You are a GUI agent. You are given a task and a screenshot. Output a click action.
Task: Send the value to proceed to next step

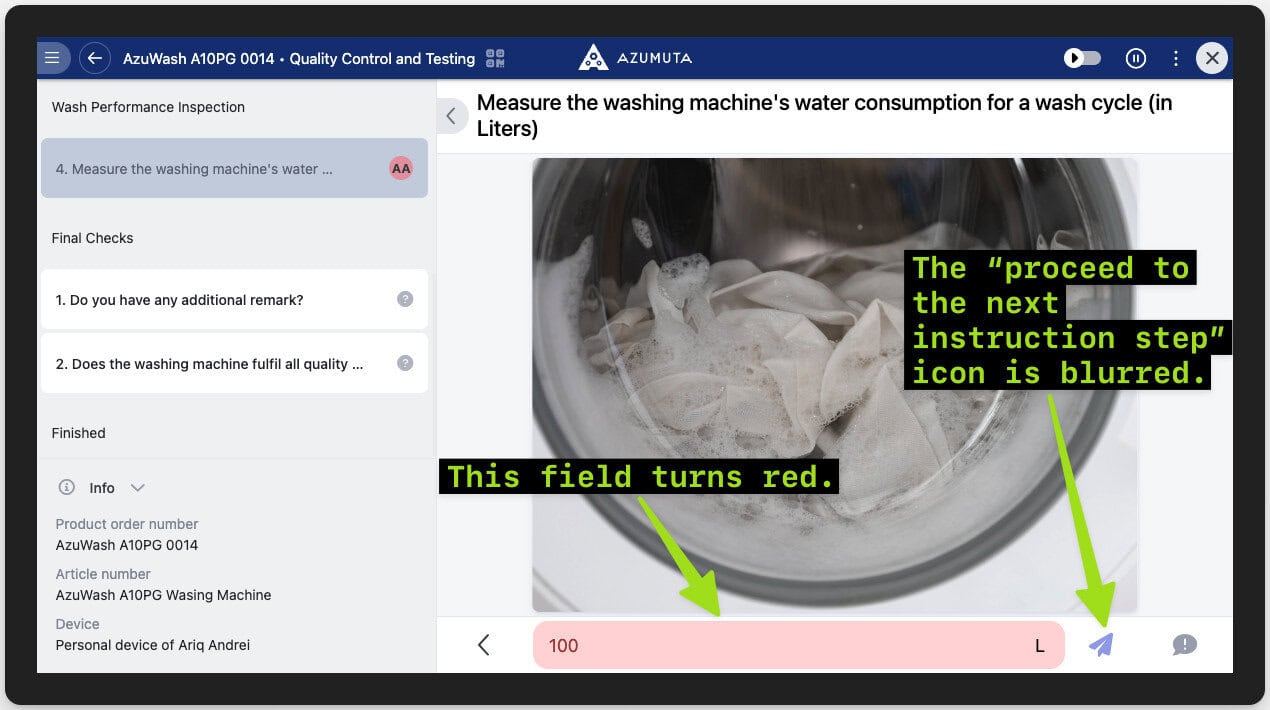tap(1100, 645)
